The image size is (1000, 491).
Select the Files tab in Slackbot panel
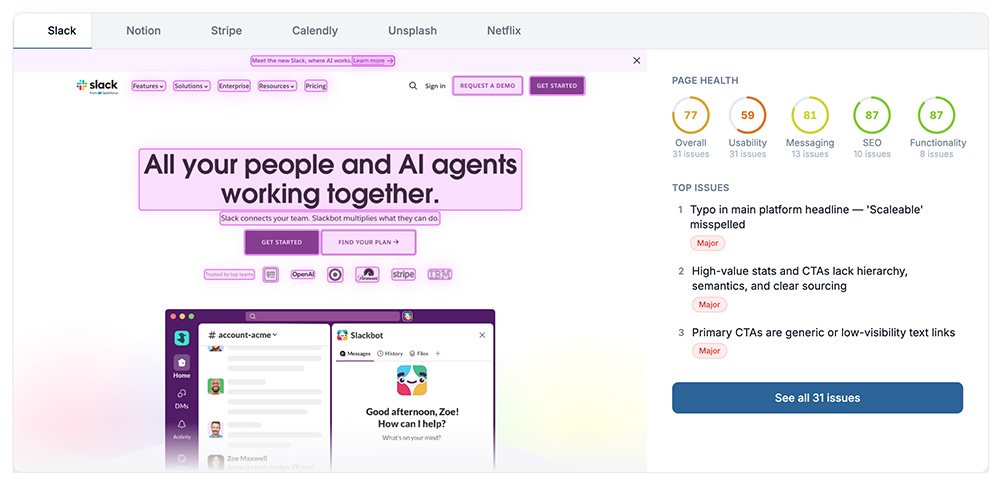pyautogui.click(x=419, y=353)
